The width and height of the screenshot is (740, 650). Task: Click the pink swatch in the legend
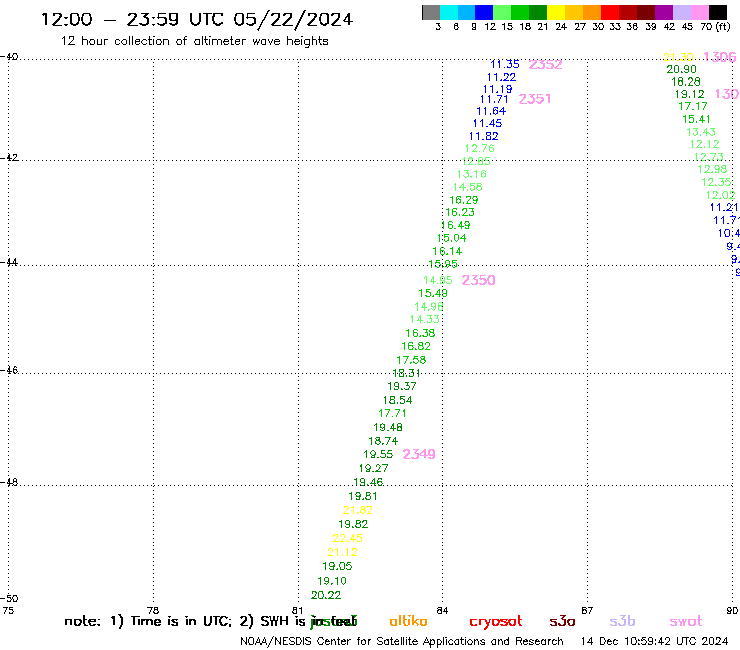(x=699, y=12)
